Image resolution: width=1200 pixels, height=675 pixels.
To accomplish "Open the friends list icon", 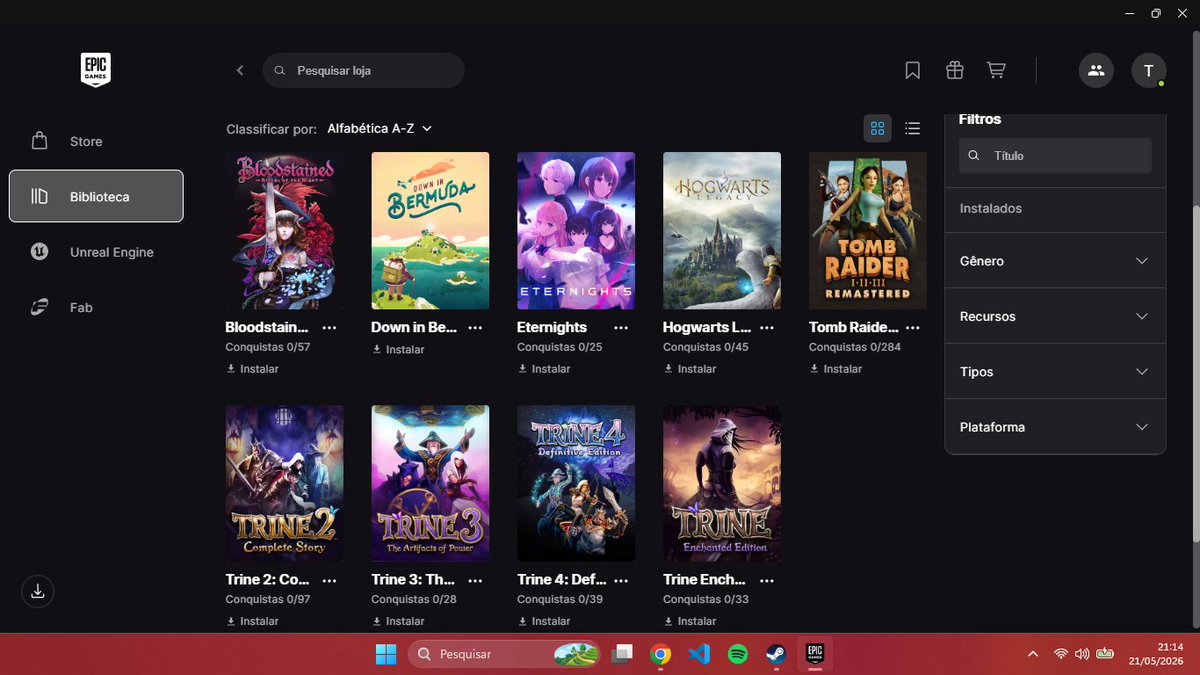I will (1096, 70).
